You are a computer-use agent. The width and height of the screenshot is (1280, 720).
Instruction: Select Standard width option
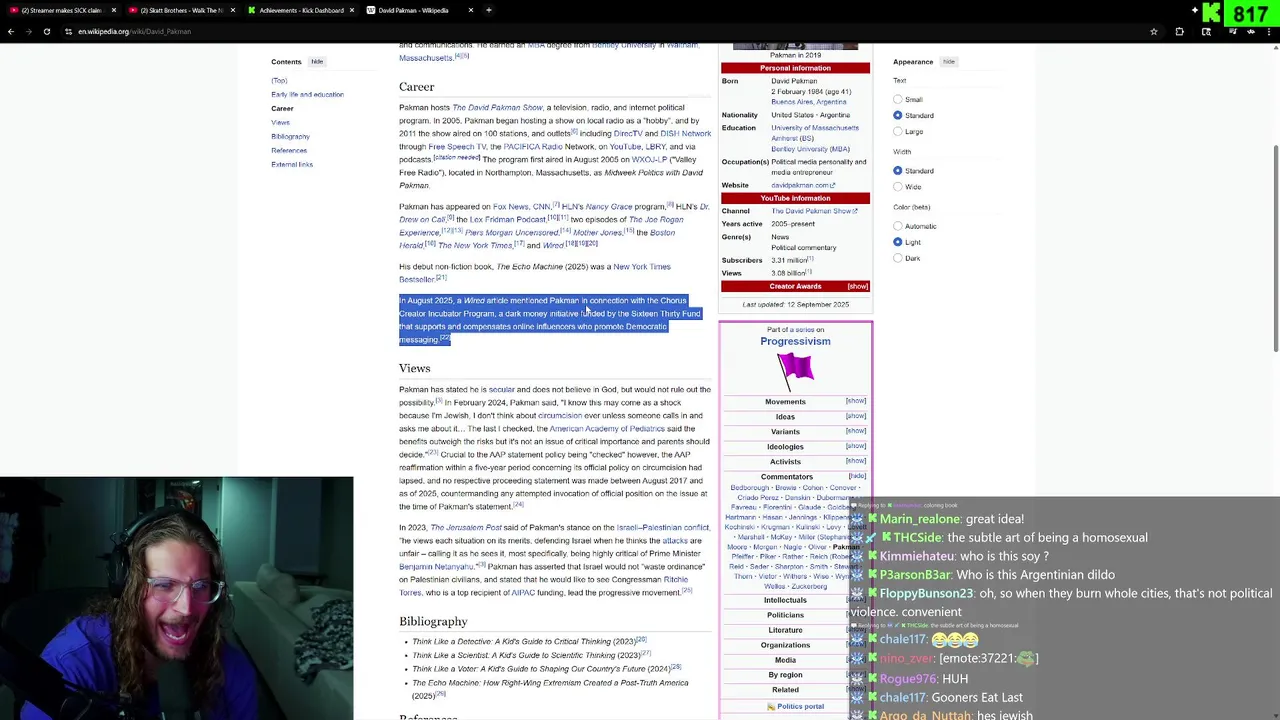point(898,171)
